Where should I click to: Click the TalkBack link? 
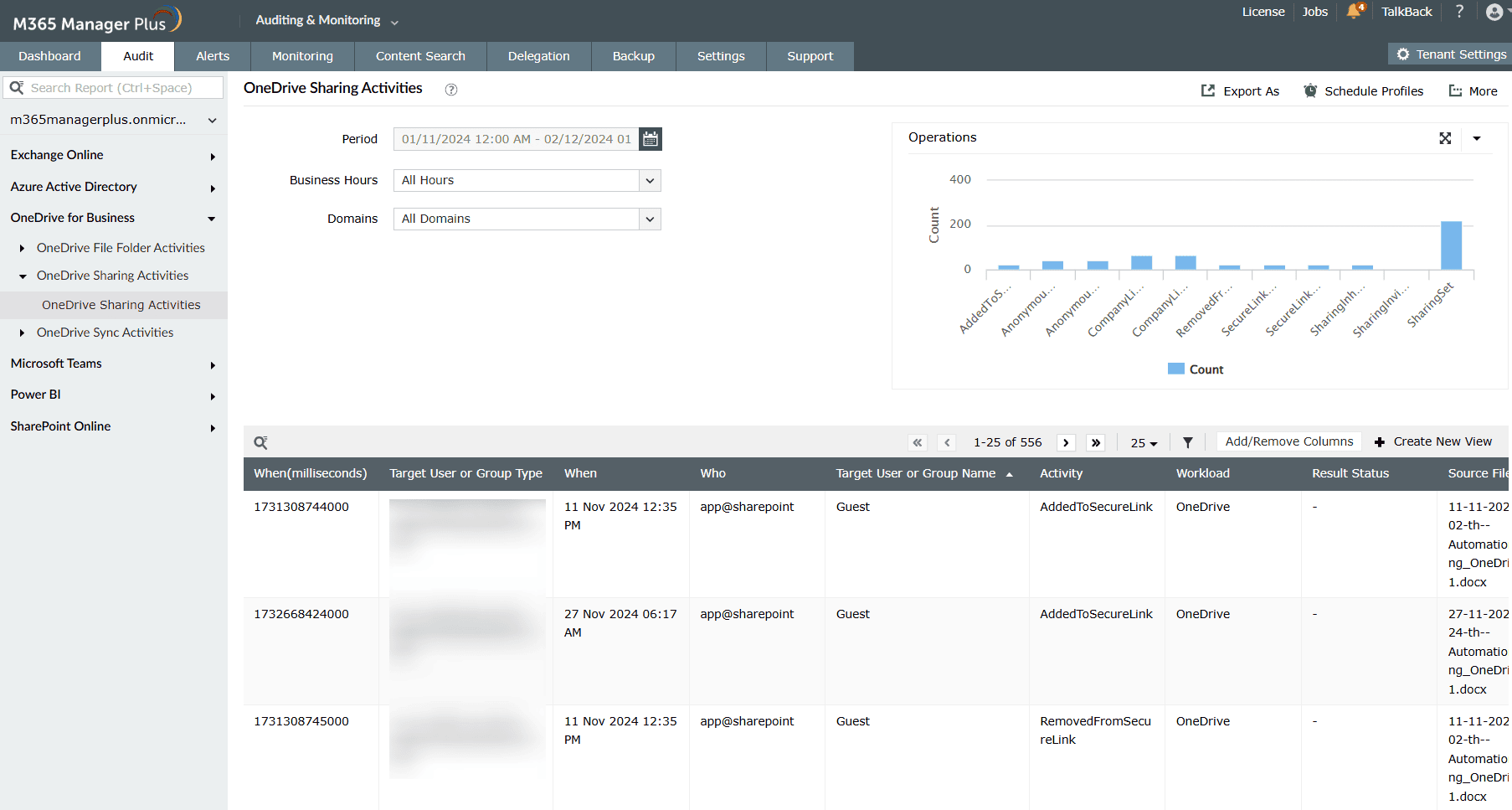pyautogui.click(x=1407, y=12)
